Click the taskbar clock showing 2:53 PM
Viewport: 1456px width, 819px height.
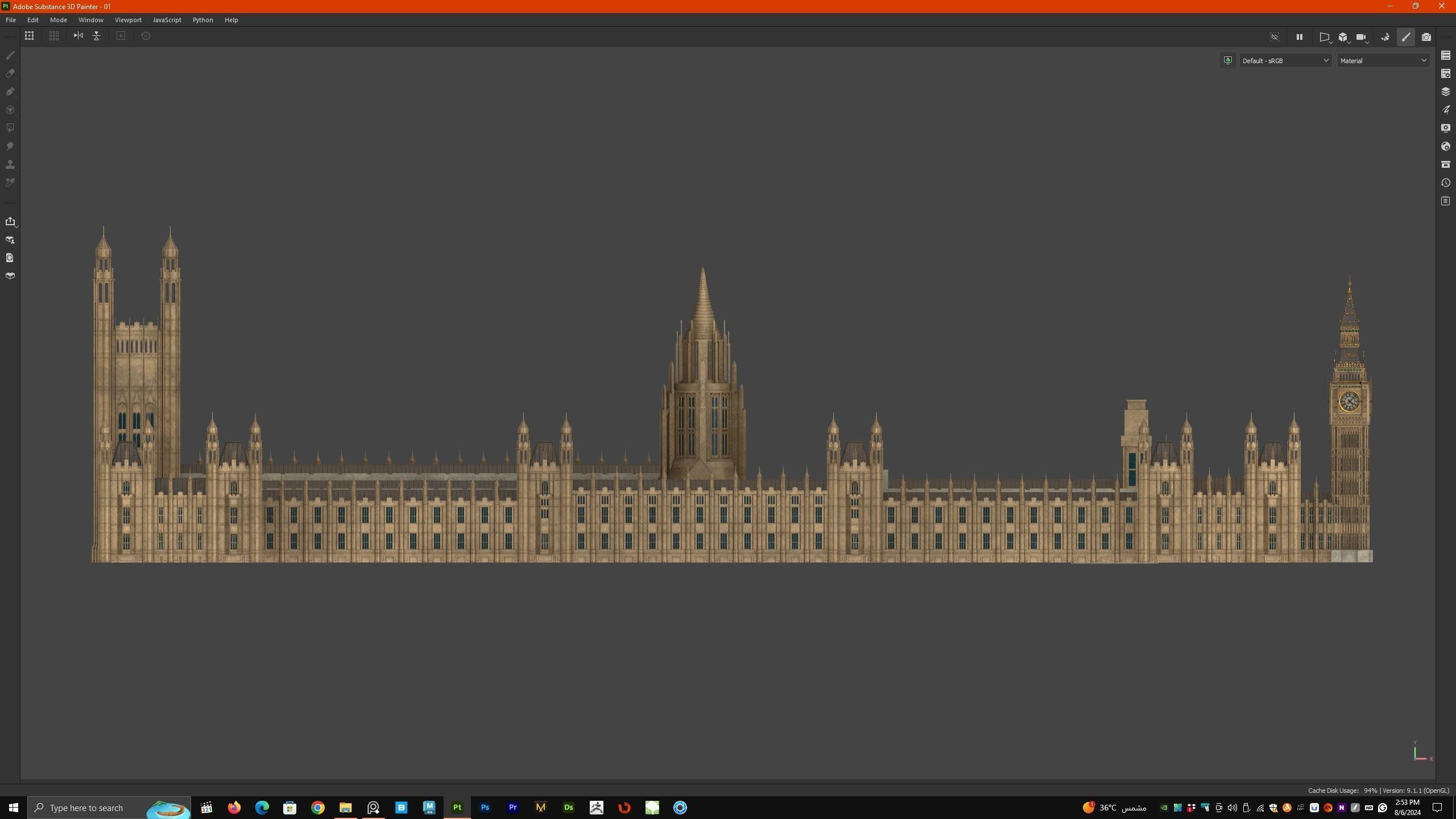click(1407, 808)
